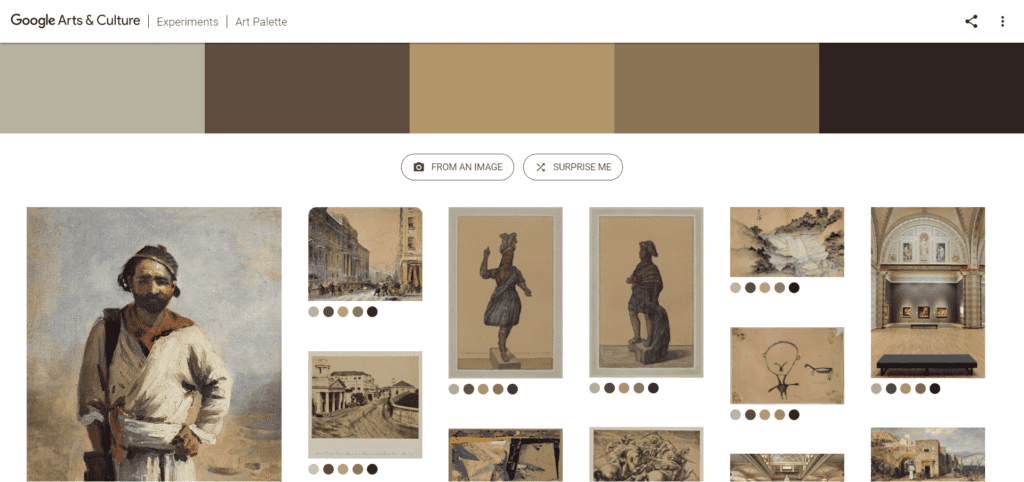Select the dark brown palette color band
This screenshot has width=1024, height=482.
click(307, 88)
